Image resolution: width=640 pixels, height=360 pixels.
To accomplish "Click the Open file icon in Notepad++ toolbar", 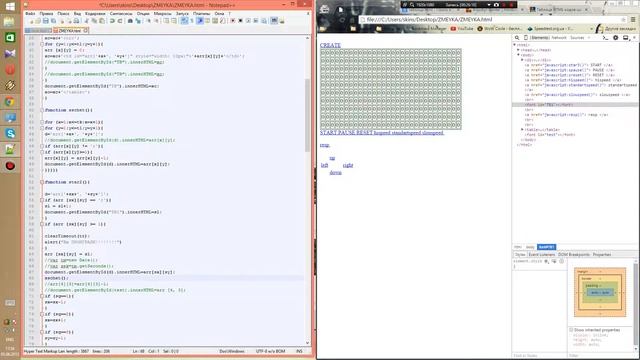I will 38,21.
